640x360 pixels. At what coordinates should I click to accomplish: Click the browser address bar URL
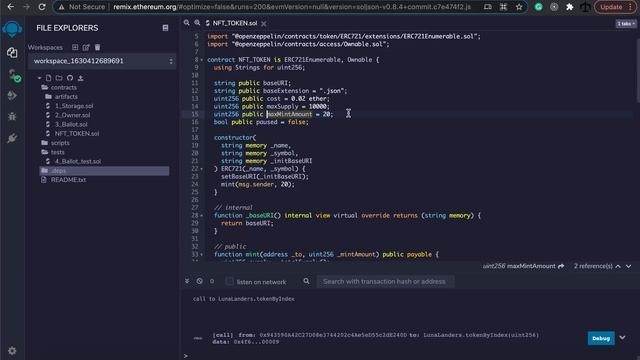coord(292,7)
